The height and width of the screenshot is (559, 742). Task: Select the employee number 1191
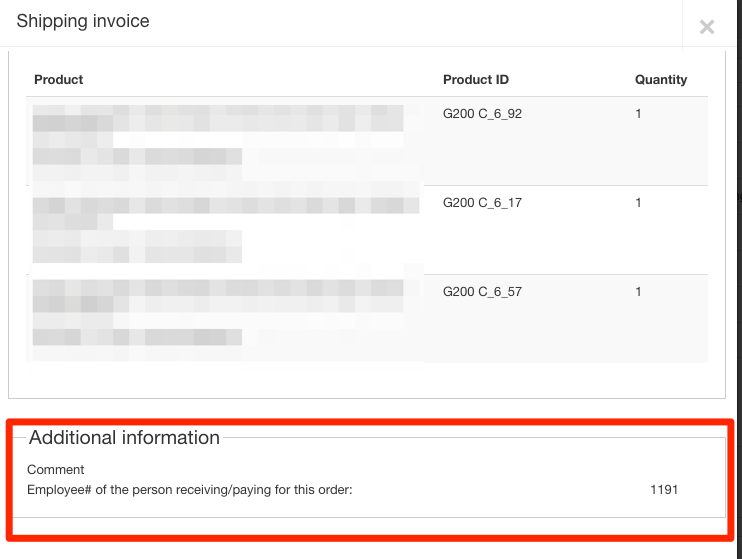coord(663,489)
